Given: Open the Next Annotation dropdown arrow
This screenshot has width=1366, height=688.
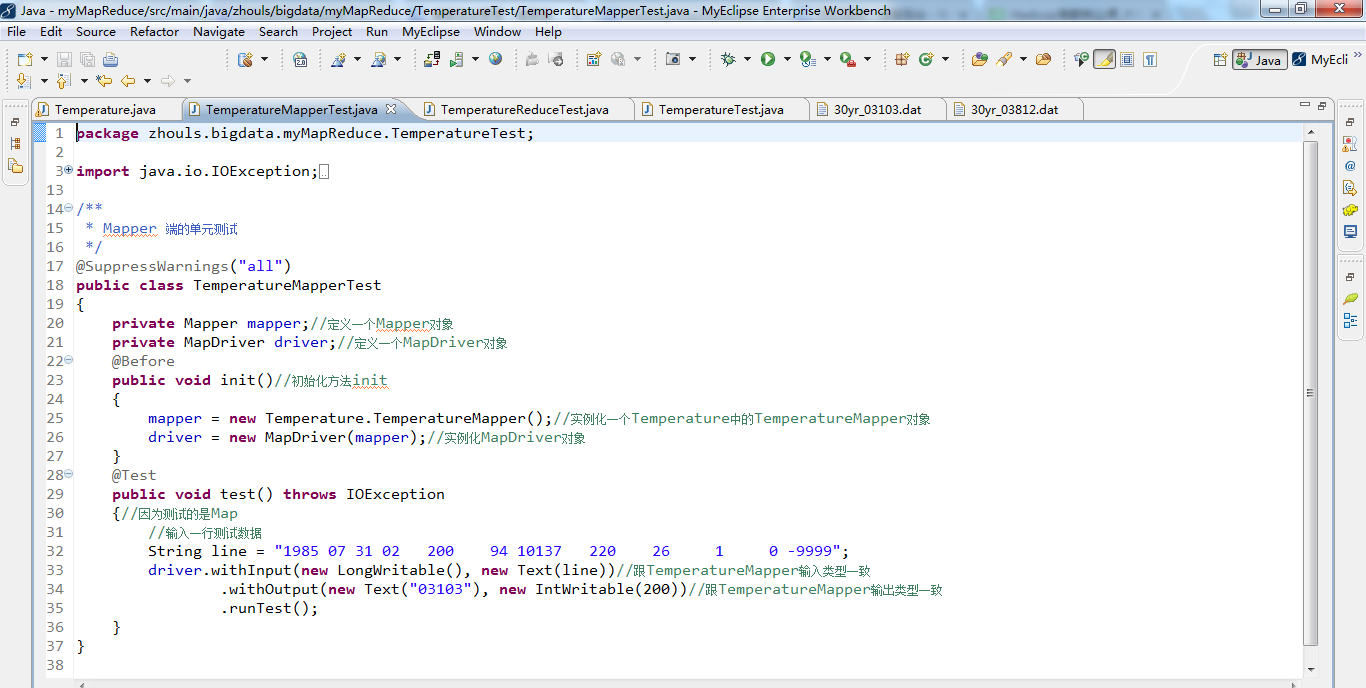Looking at the screenshot, I should (43, 81).
